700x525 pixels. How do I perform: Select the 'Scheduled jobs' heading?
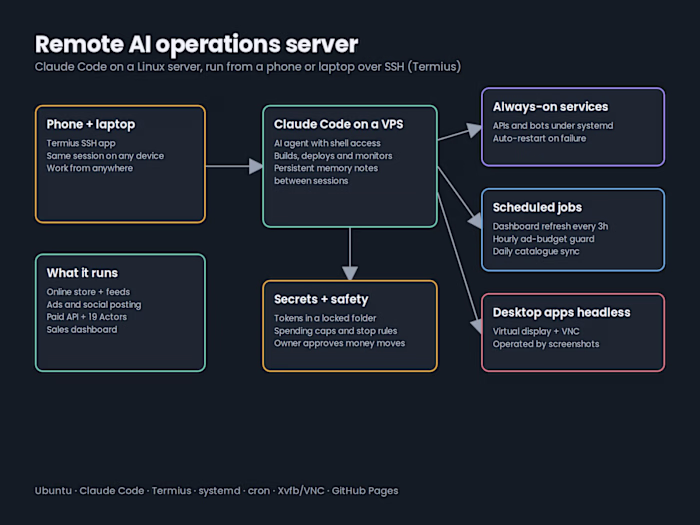tap(537, 208)
